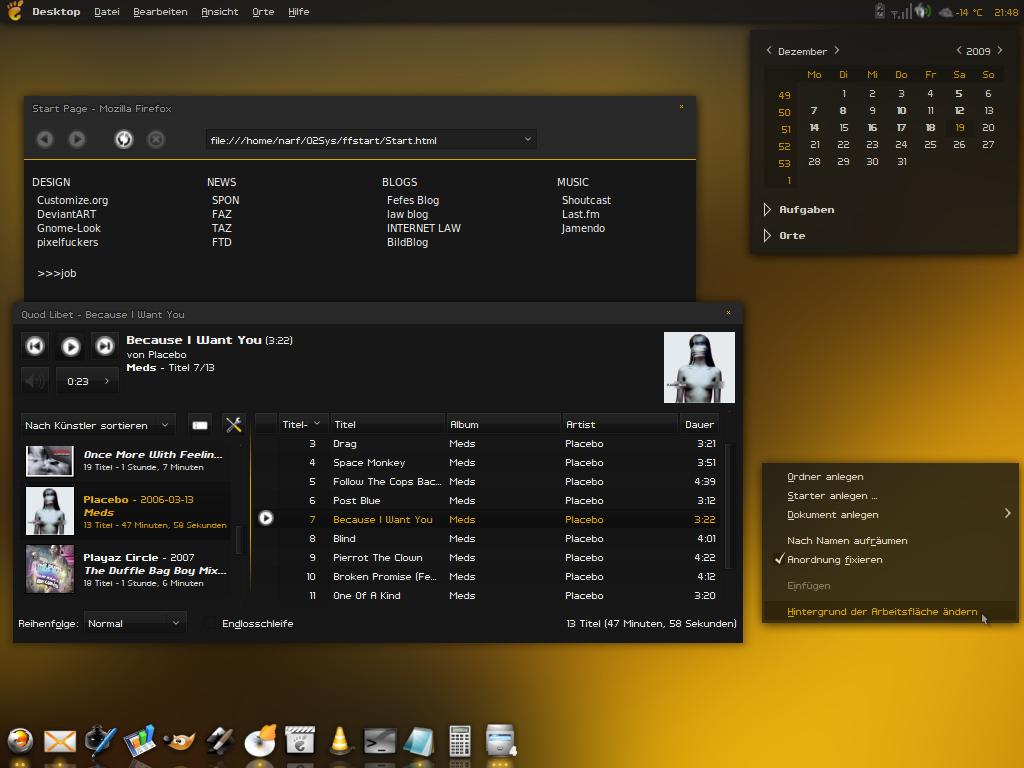Expand the Orte section in the calendar
The image size is (1024, 768).
(767, 236)
